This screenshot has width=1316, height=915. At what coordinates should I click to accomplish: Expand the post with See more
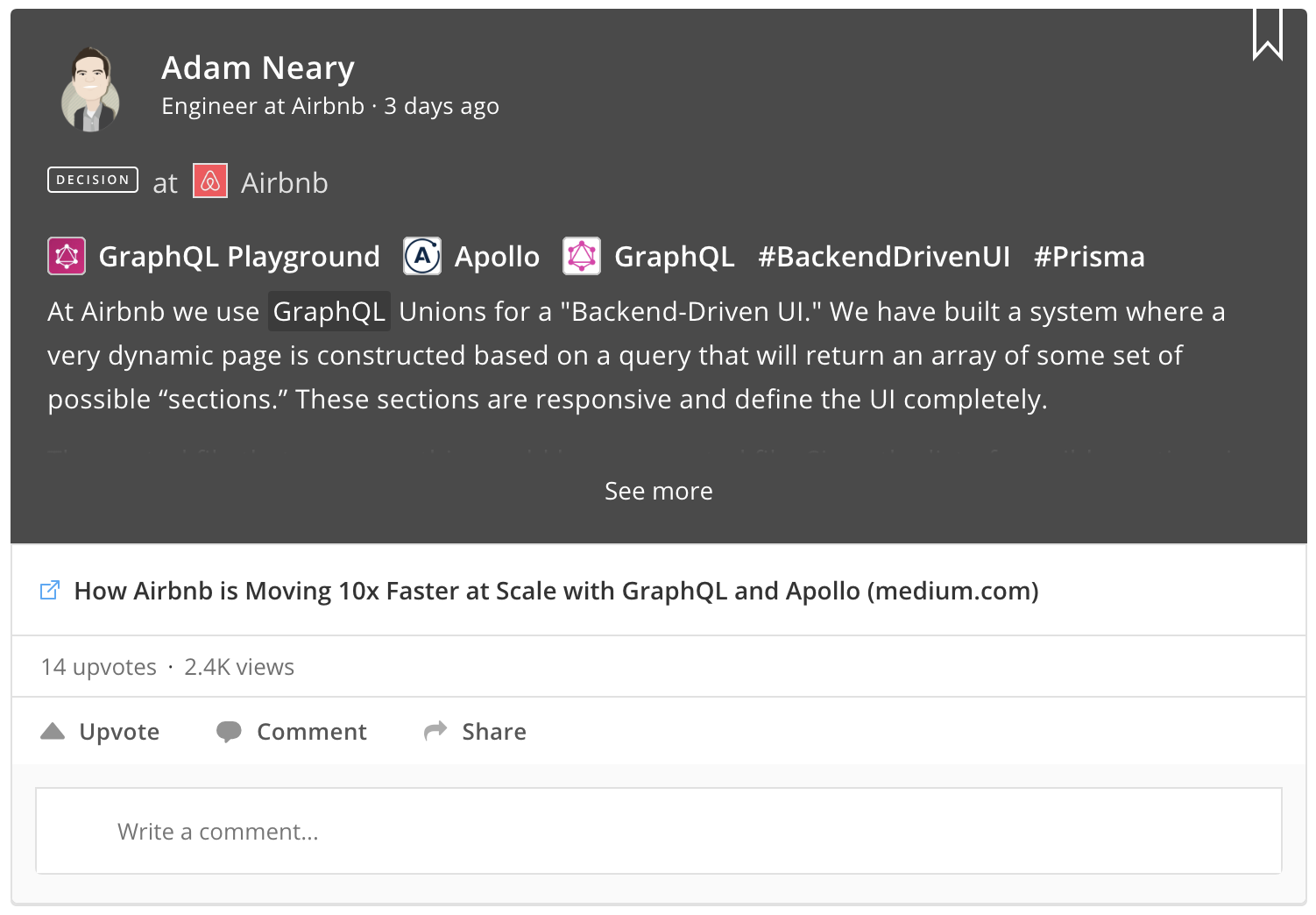(x=659, y=491)
